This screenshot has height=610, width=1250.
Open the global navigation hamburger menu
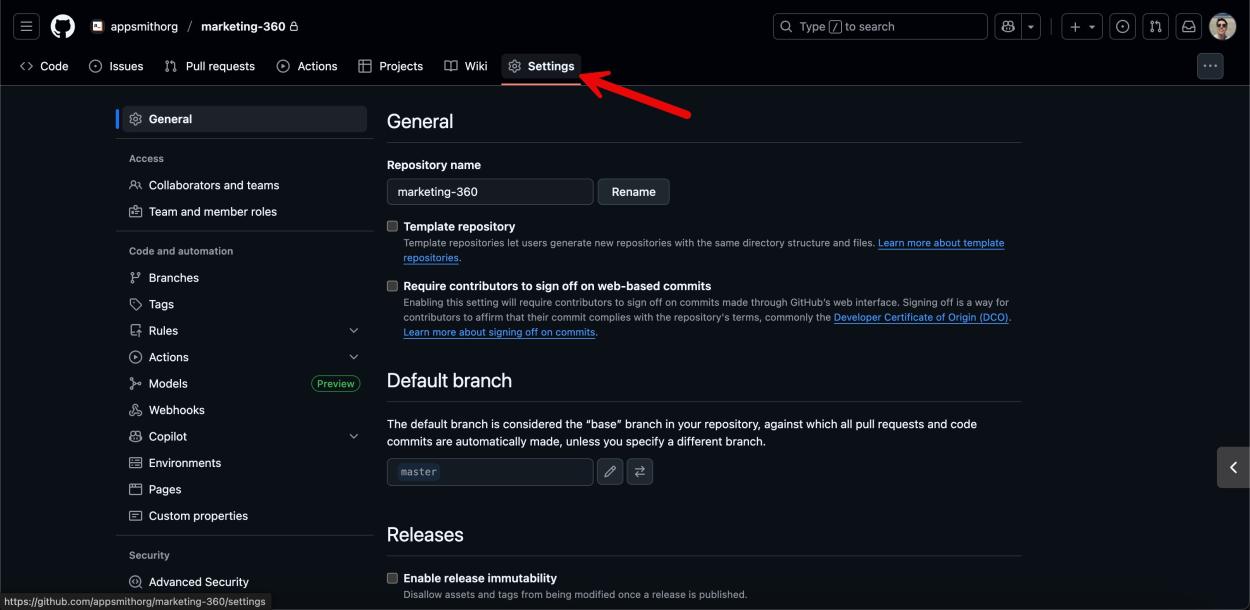click(26, 26)
